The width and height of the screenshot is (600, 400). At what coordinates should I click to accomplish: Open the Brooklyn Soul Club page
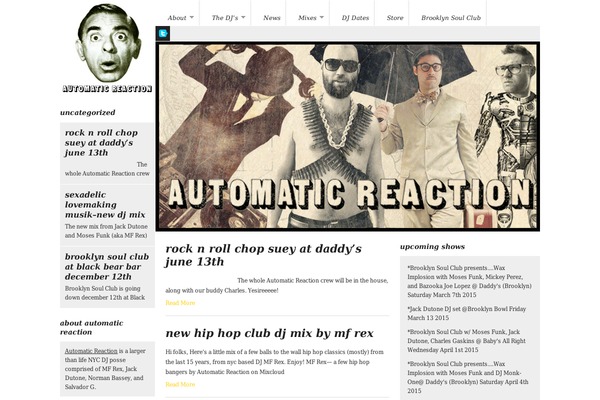tap(451, 18)
